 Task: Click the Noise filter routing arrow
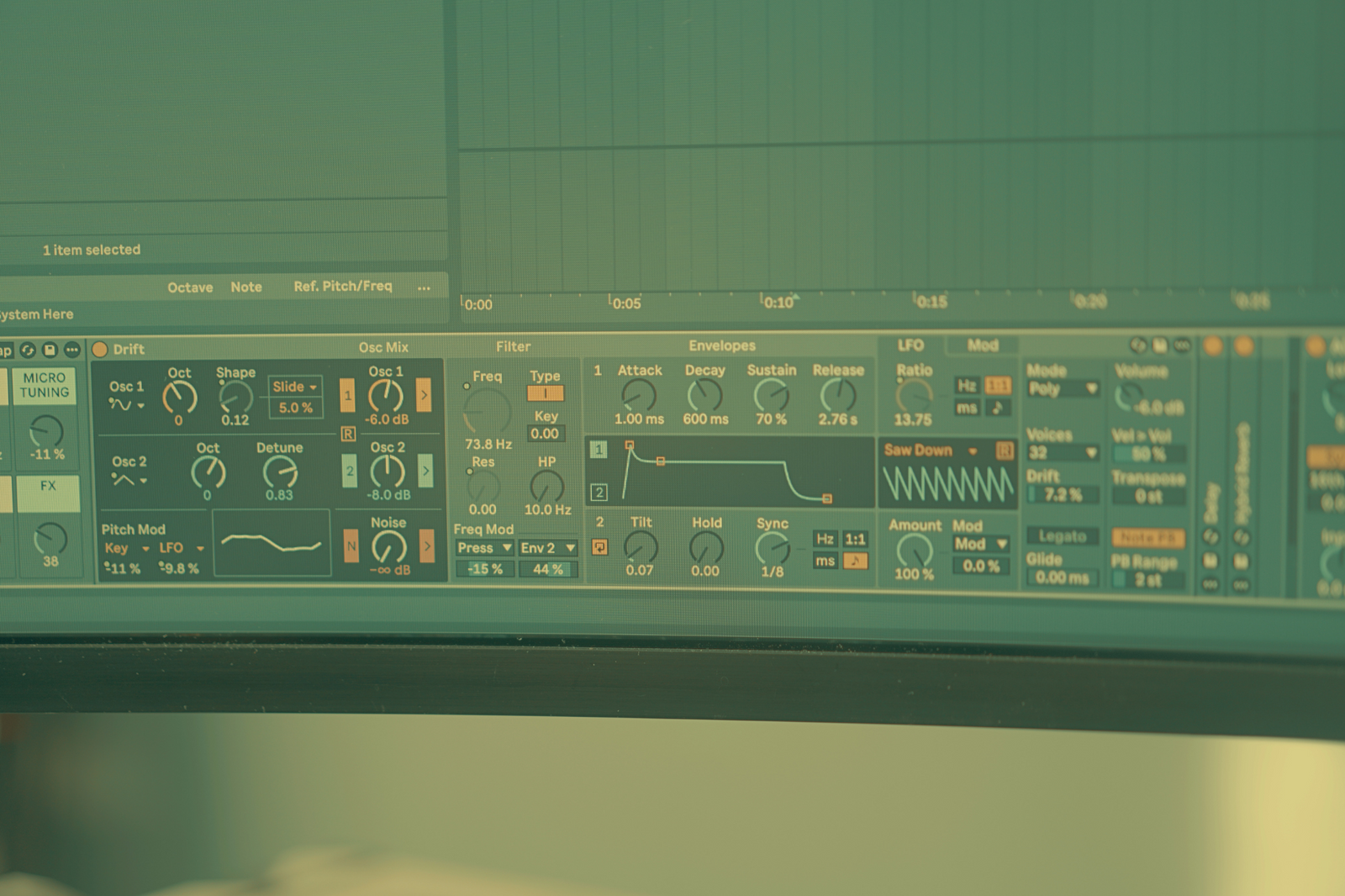point(427,546)
